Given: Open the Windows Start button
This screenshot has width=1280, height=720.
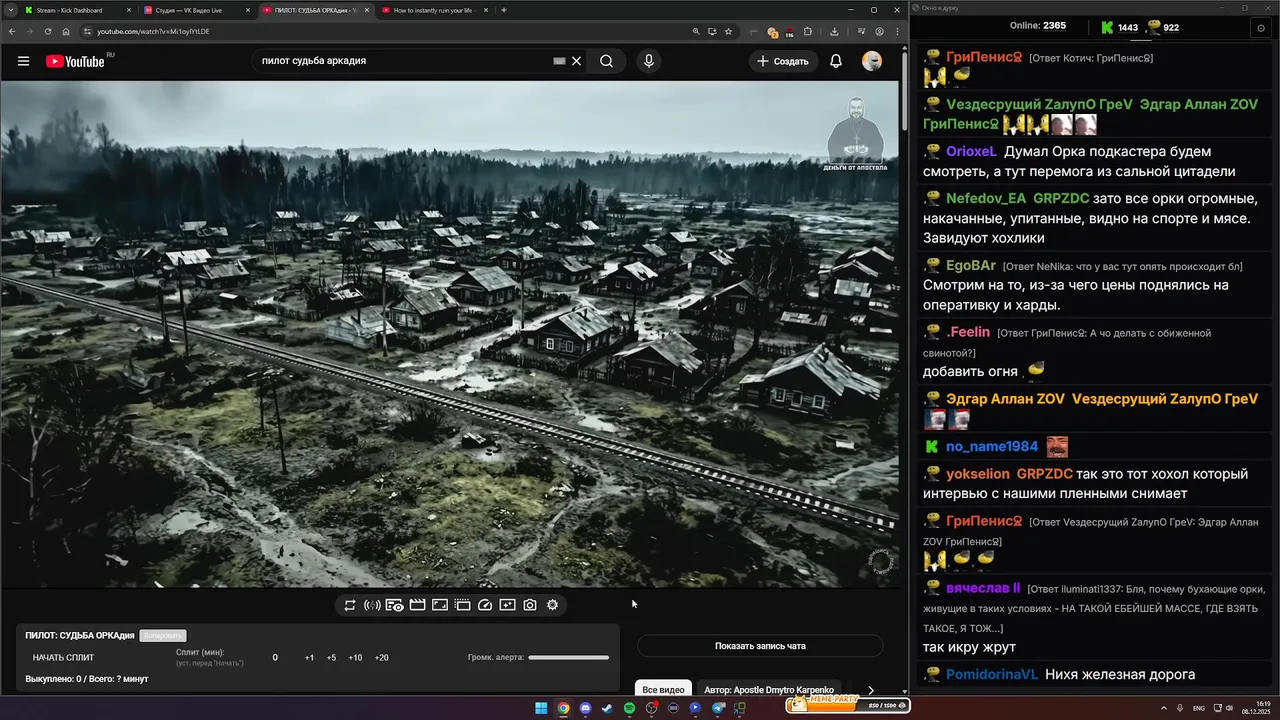Looking at the screenshot, I should [541, 708].
